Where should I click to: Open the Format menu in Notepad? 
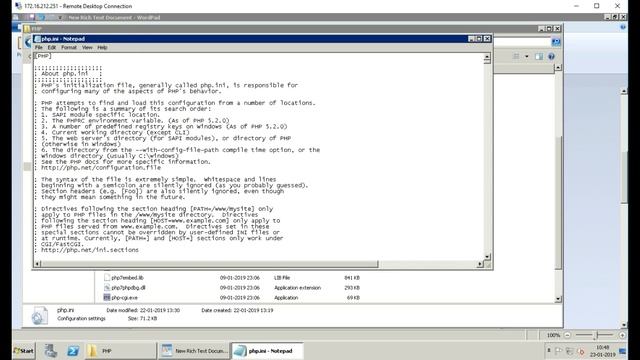69,47
